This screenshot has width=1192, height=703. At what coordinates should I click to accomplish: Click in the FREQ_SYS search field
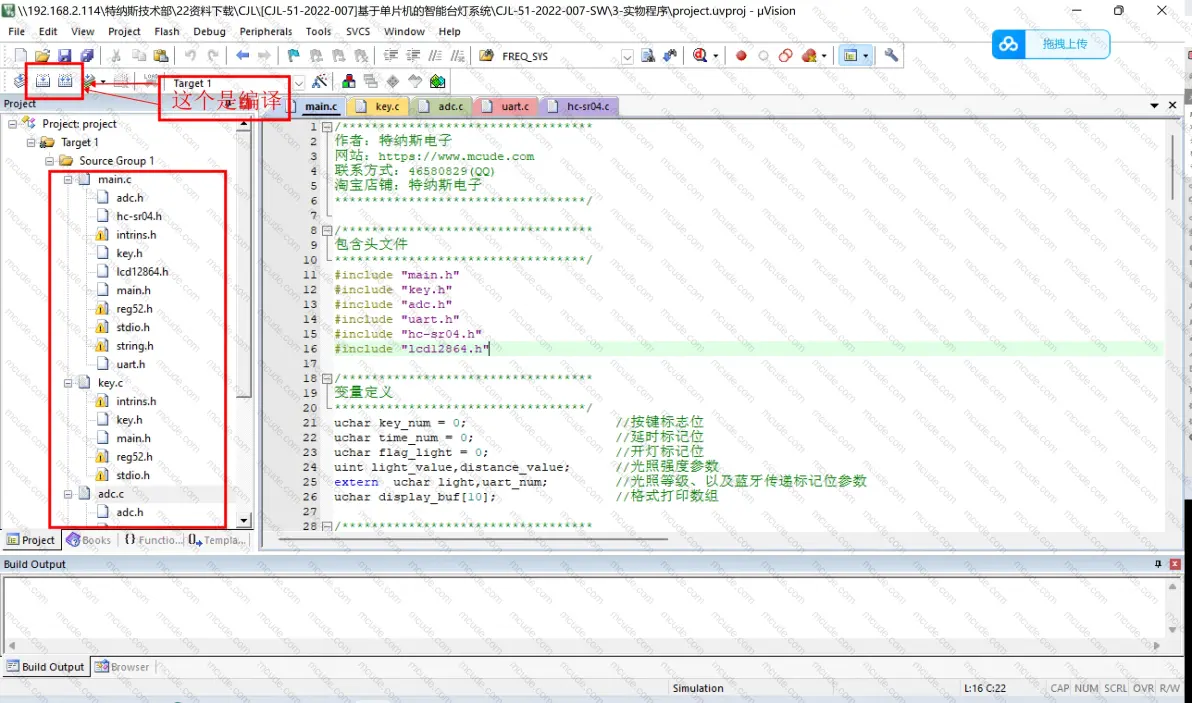560,56
